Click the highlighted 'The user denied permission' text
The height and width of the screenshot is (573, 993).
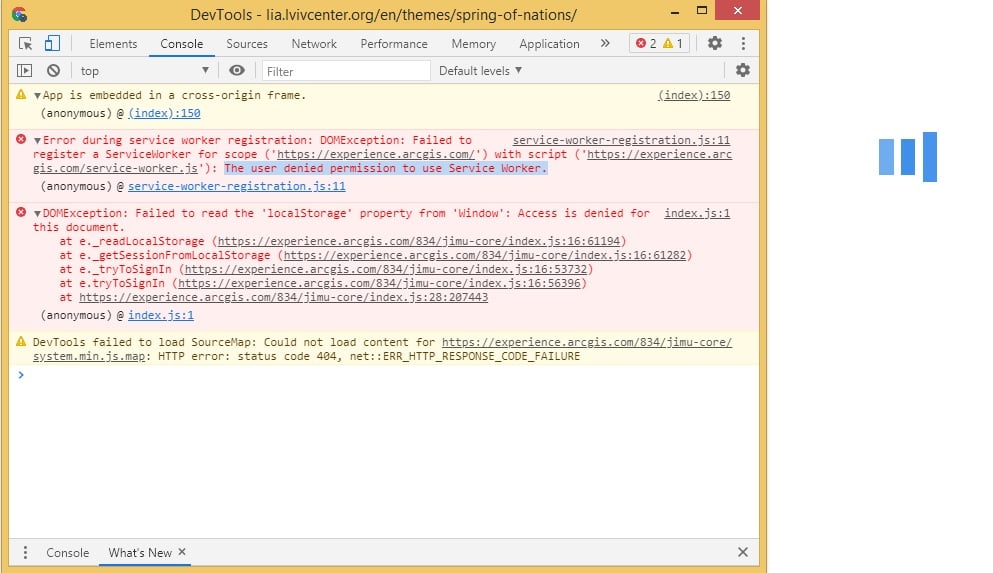point(386,168)
